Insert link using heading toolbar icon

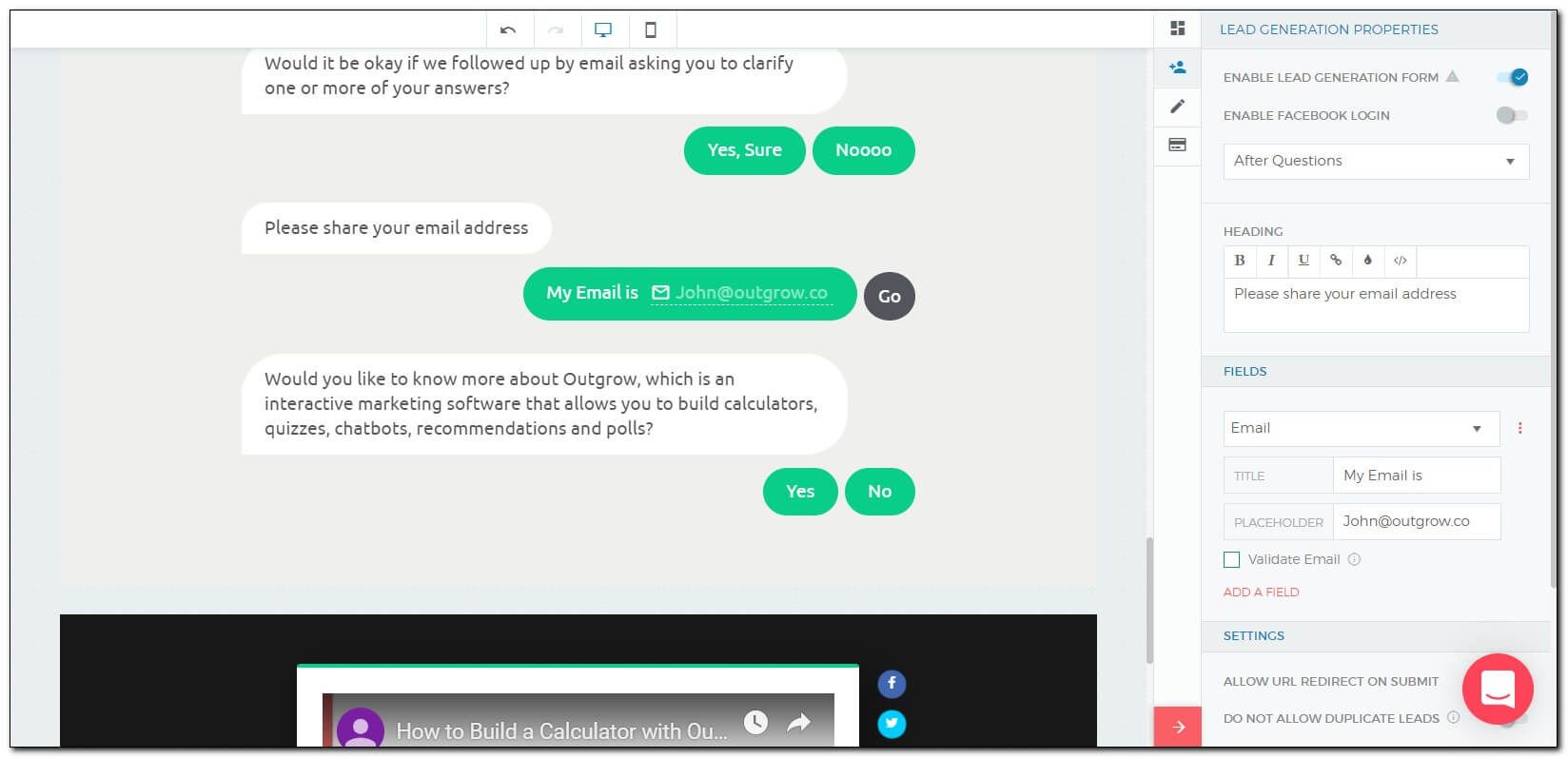[1336, 261]
